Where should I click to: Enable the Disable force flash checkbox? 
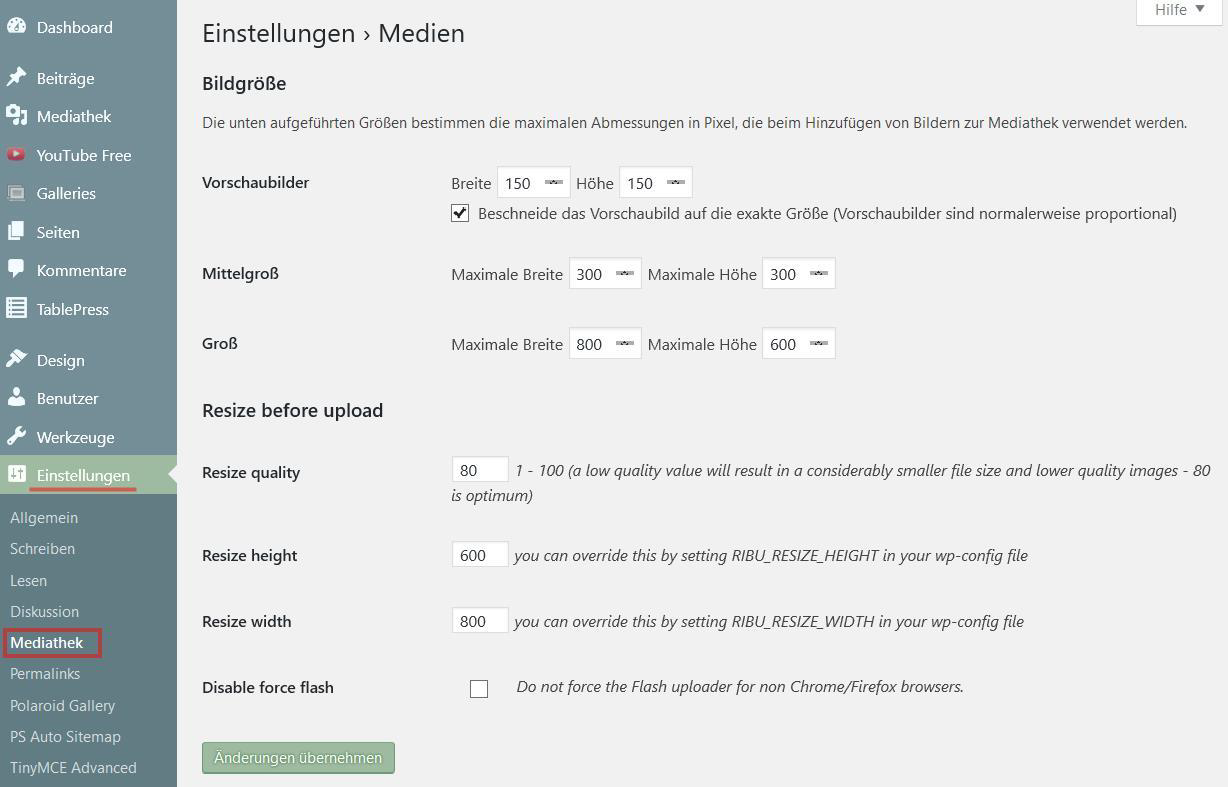click(x=479, y=688)
